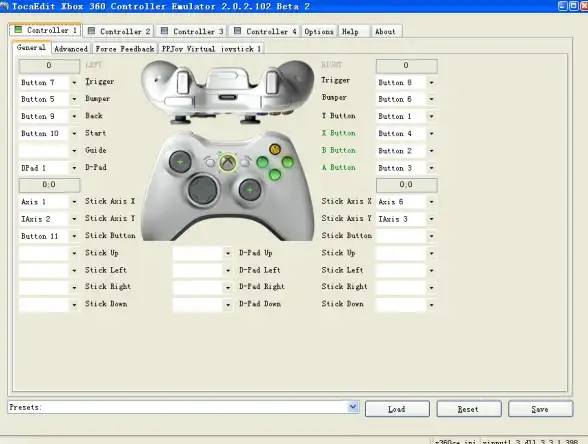588x444 pixels.
Task: Open the Options tab
Action: click(319, 32)
